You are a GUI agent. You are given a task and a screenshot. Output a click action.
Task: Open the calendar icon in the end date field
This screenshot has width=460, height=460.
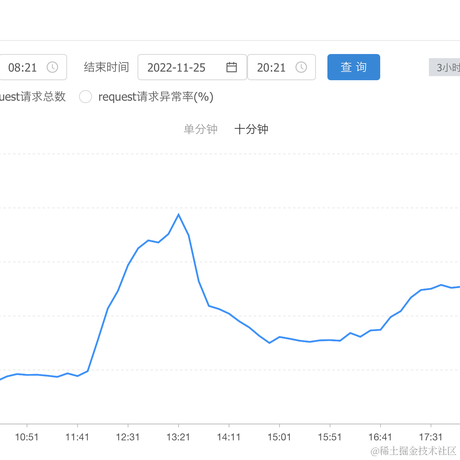[231, 67]
